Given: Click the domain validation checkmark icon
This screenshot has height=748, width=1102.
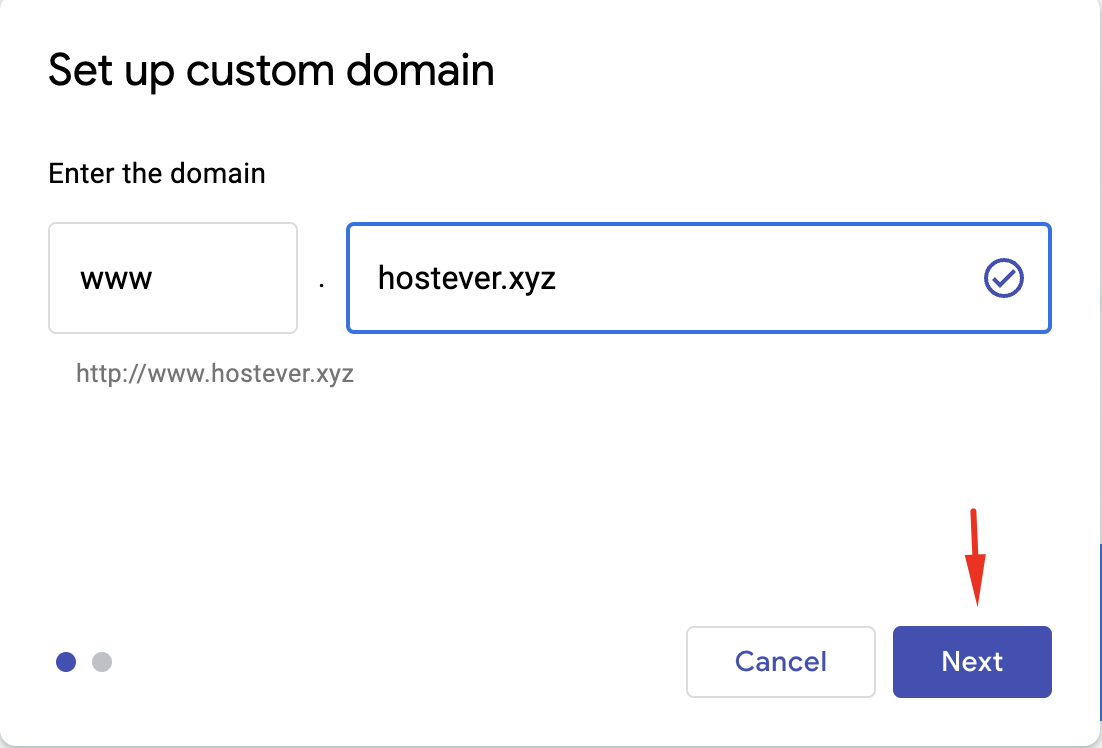Looking at the screenshot, I should pos(1004,278).
